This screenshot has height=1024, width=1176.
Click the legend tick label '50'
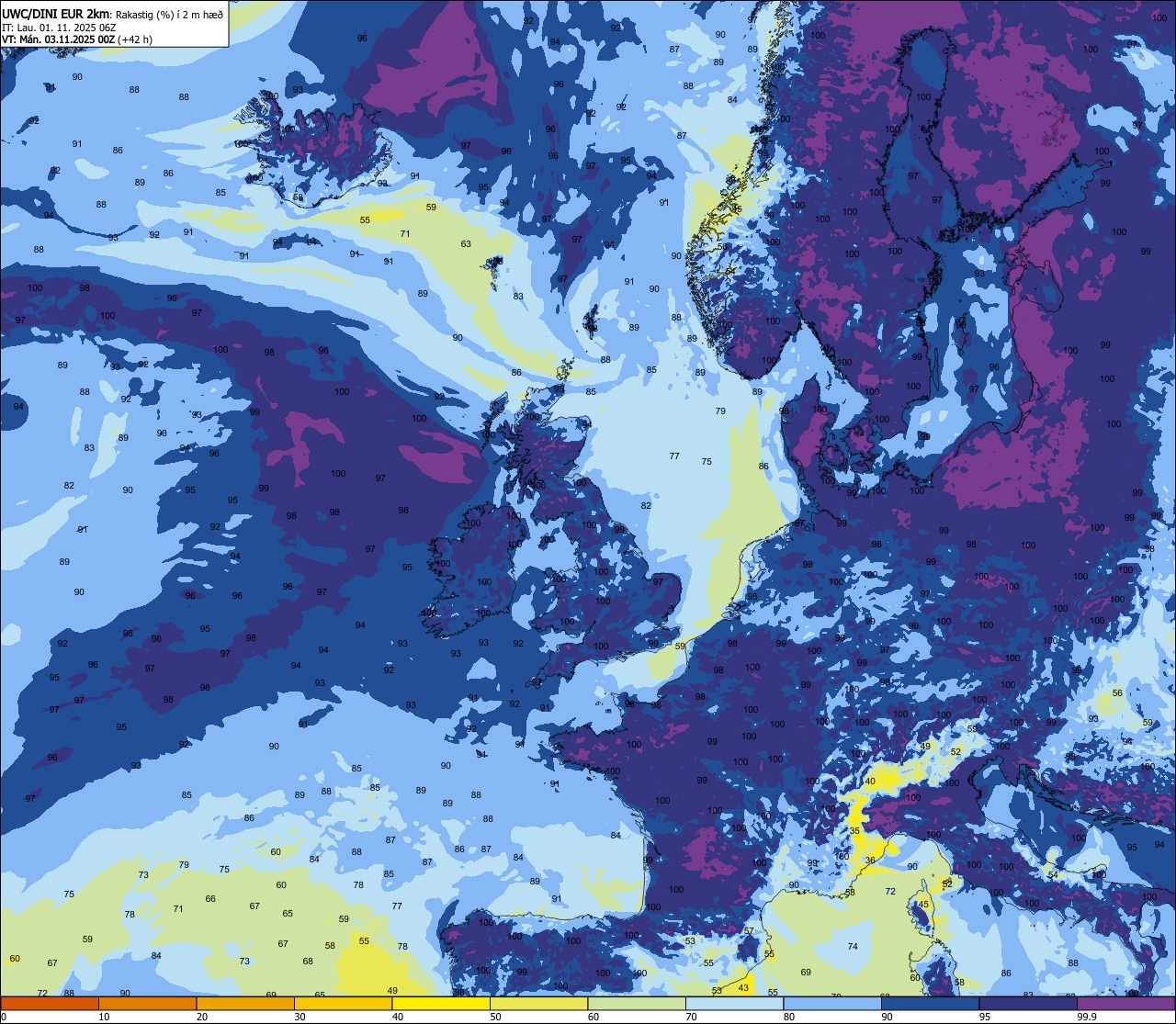pyautogui.click(x=495, y=1017)
